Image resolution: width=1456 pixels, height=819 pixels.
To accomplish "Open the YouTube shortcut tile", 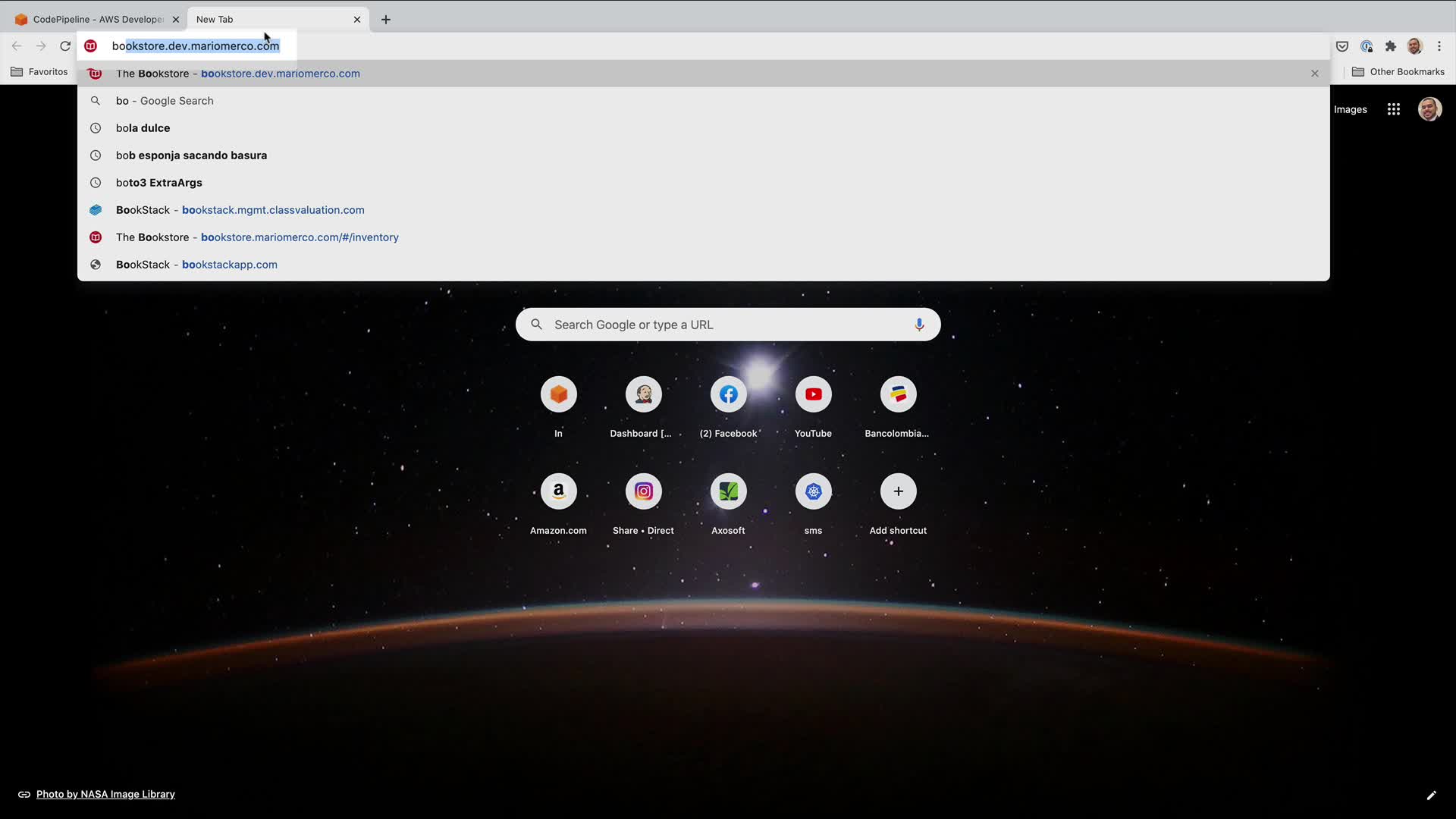I will [813, 394].
